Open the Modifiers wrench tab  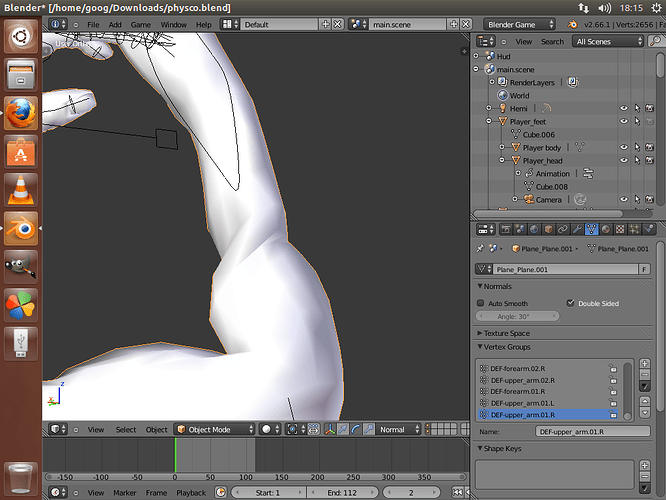(x=577, y=229)
